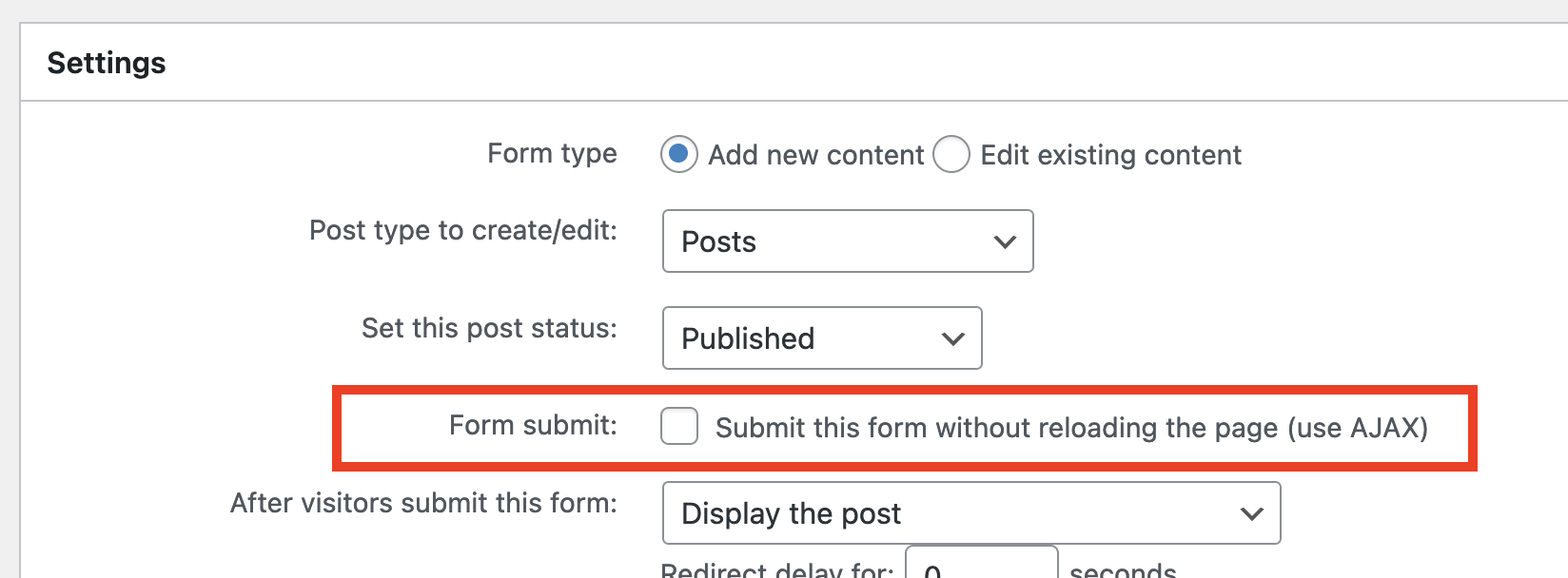Click the Settings panel heading

(107, 63)
